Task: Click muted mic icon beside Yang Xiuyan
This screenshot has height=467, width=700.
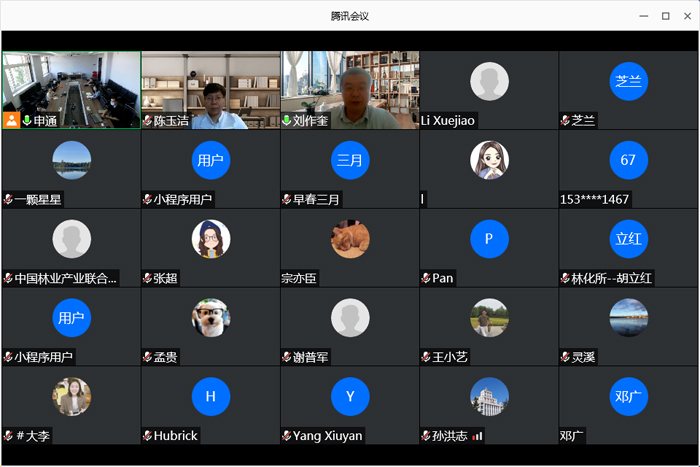Action: 287,435
